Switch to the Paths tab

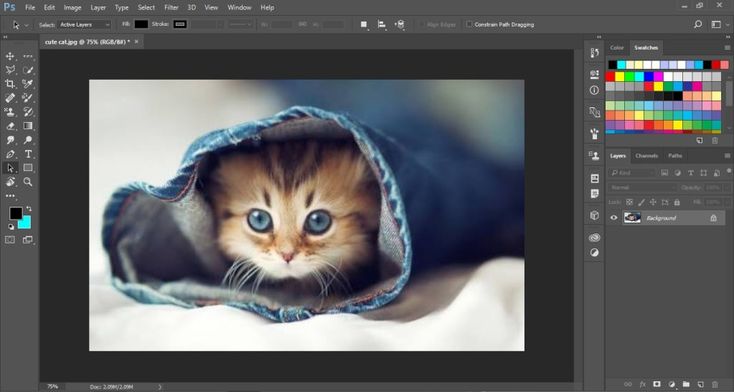(675, 155)
